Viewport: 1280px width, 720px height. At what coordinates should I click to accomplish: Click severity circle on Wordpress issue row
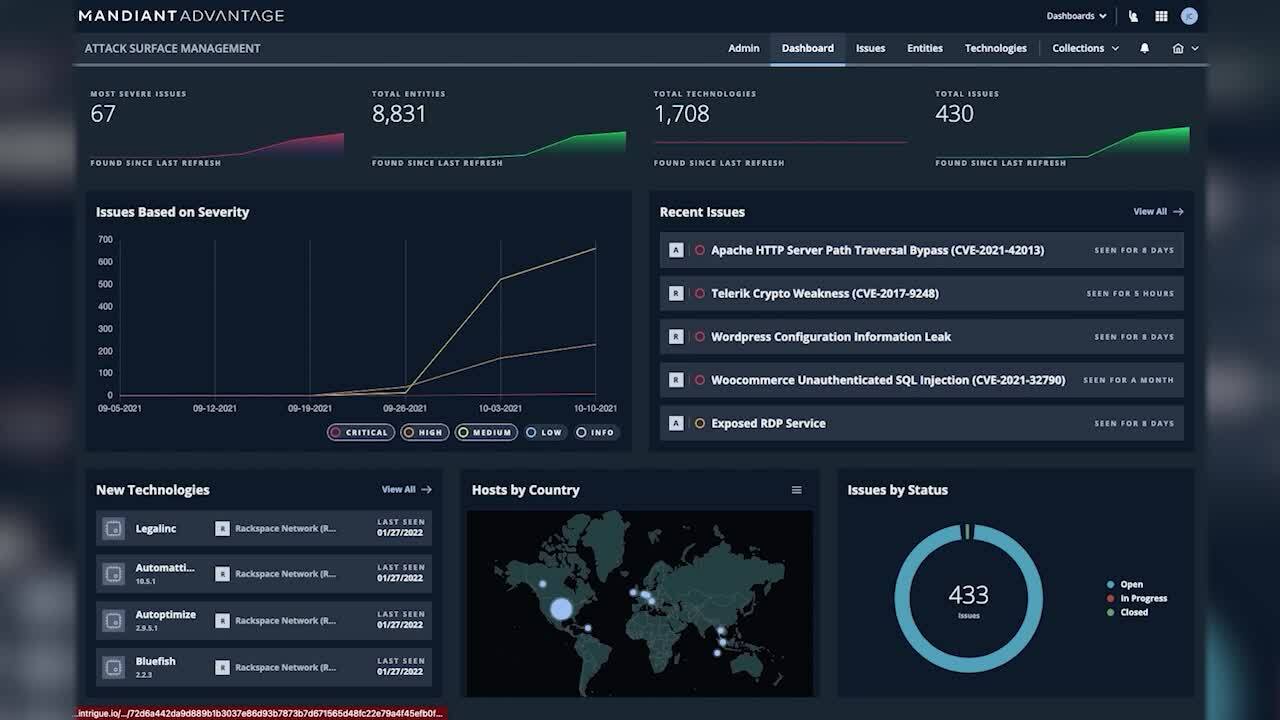pos(700,337)
